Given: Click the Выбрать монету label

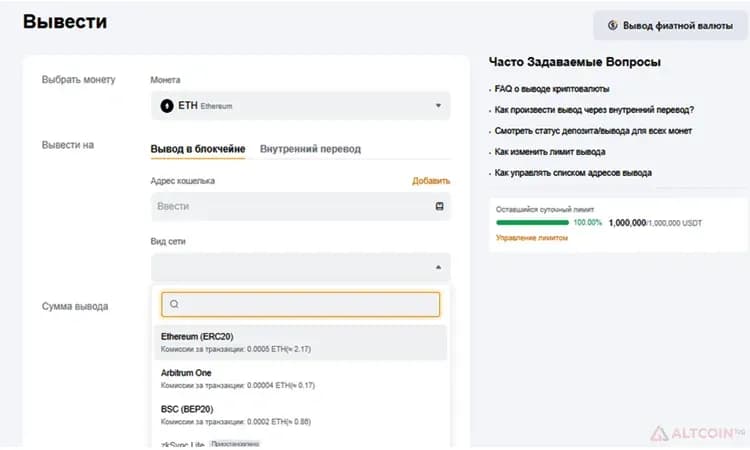Looking at the screenshot, I should click(78, 80).
